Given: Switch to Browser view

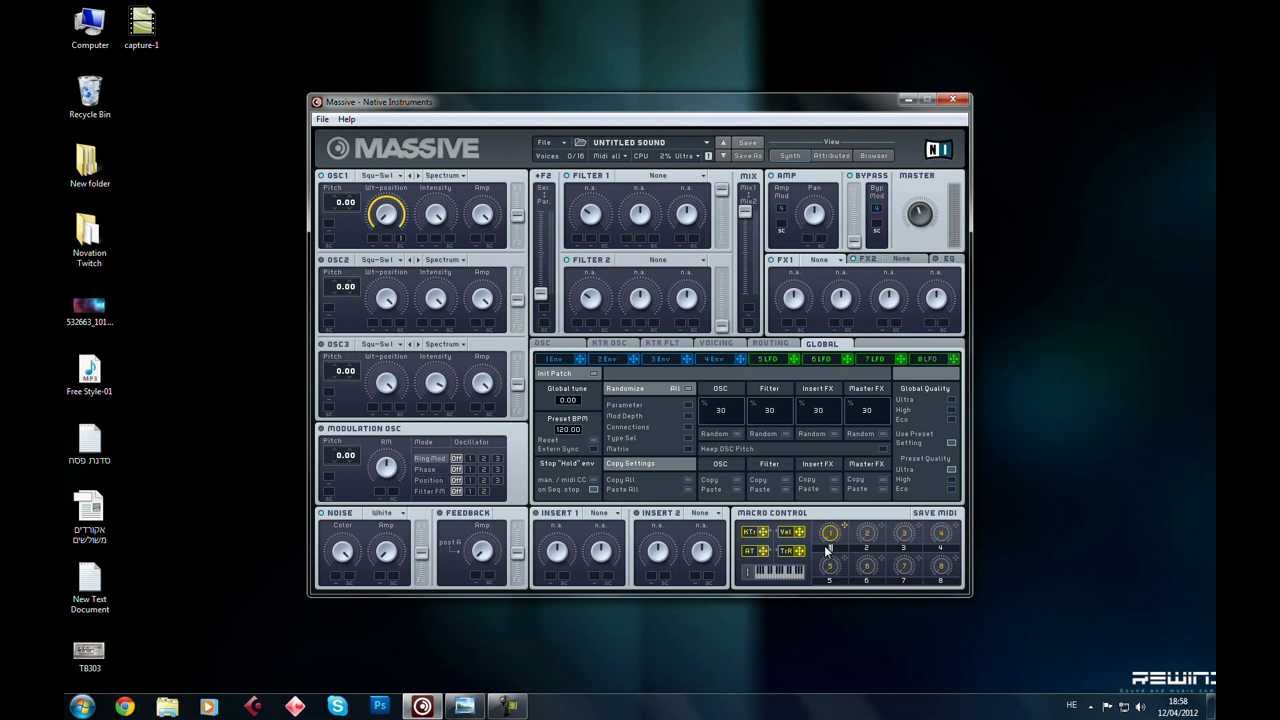Looking at the screenshot, I should [x=873, y=156].
